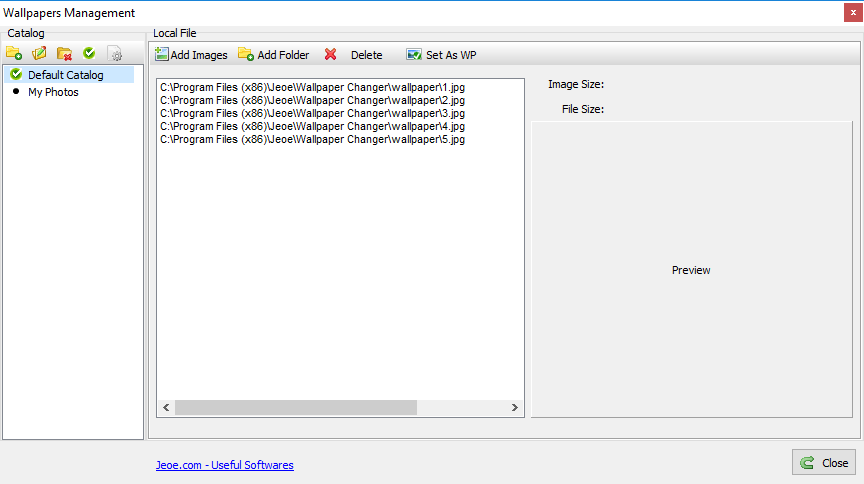Click the green checkmark set-default catalog icon
Screen dimensions: 864x484
[x=89, y=53]
